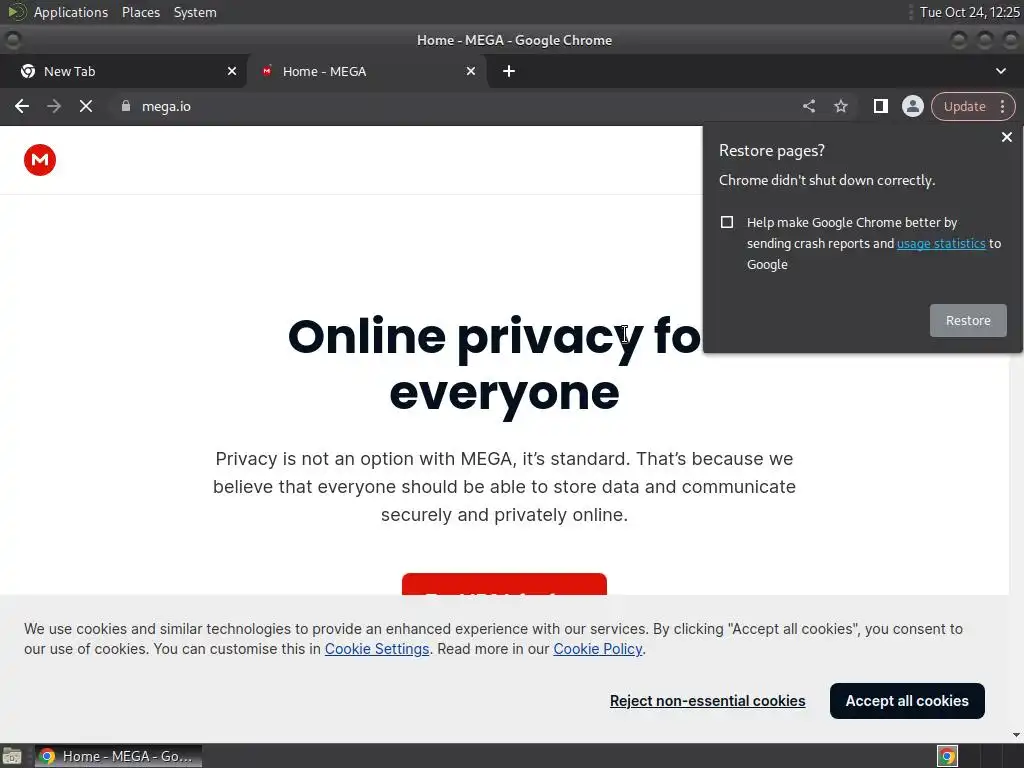Switch to the New Tab tab

tap(123, 71)
